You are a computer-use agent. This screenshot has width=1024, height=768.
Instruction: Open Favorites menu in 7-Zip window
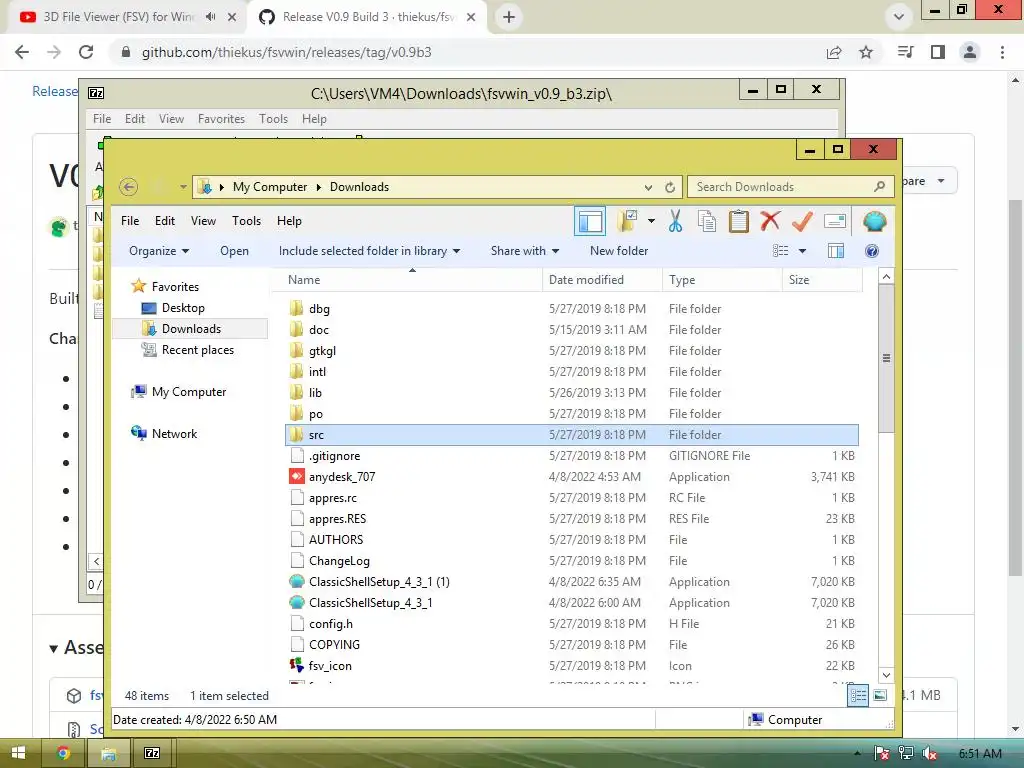[221, 119]
